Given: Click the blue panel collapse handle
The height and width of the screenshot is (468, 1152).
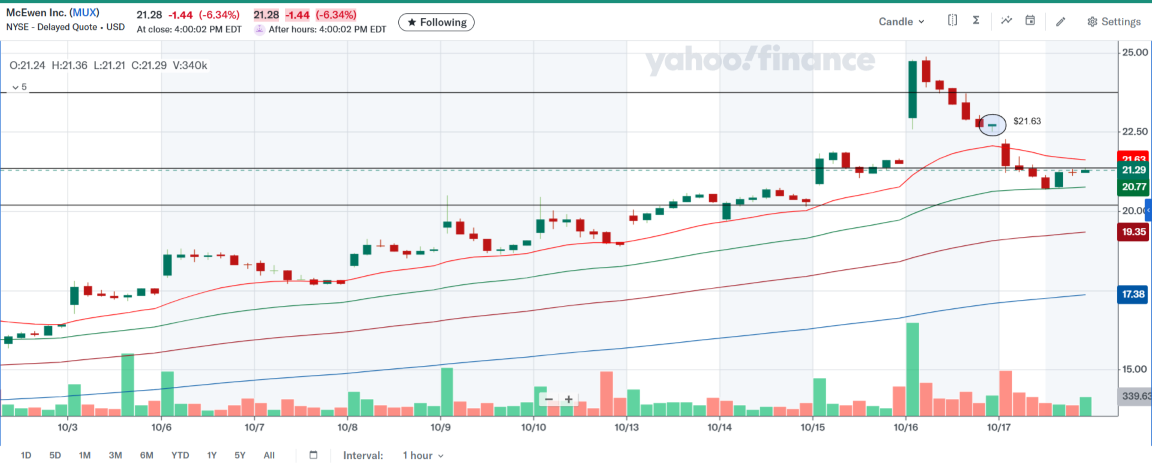Looking at the screenshot, I should click(1148, 211).
